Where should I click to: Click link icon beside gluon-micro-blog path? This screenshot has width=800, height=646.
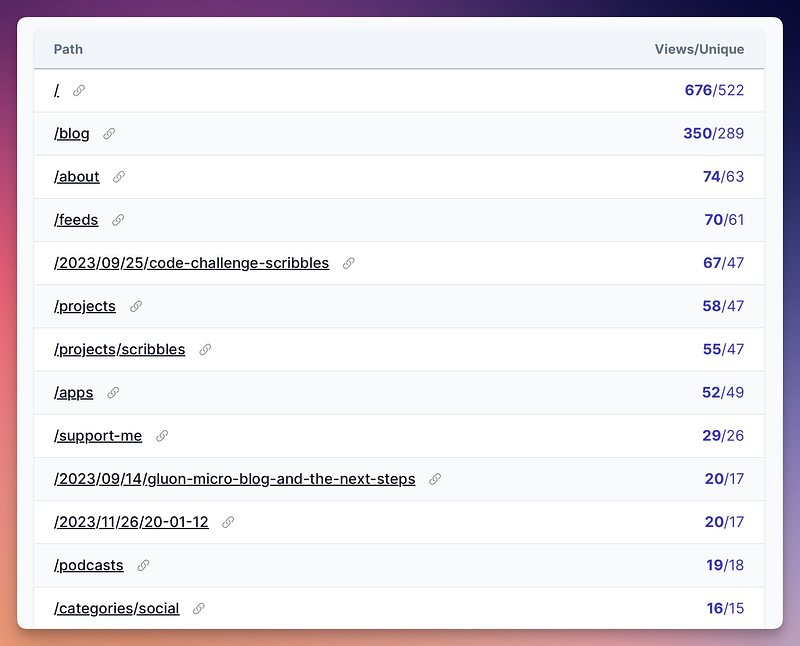435,479
